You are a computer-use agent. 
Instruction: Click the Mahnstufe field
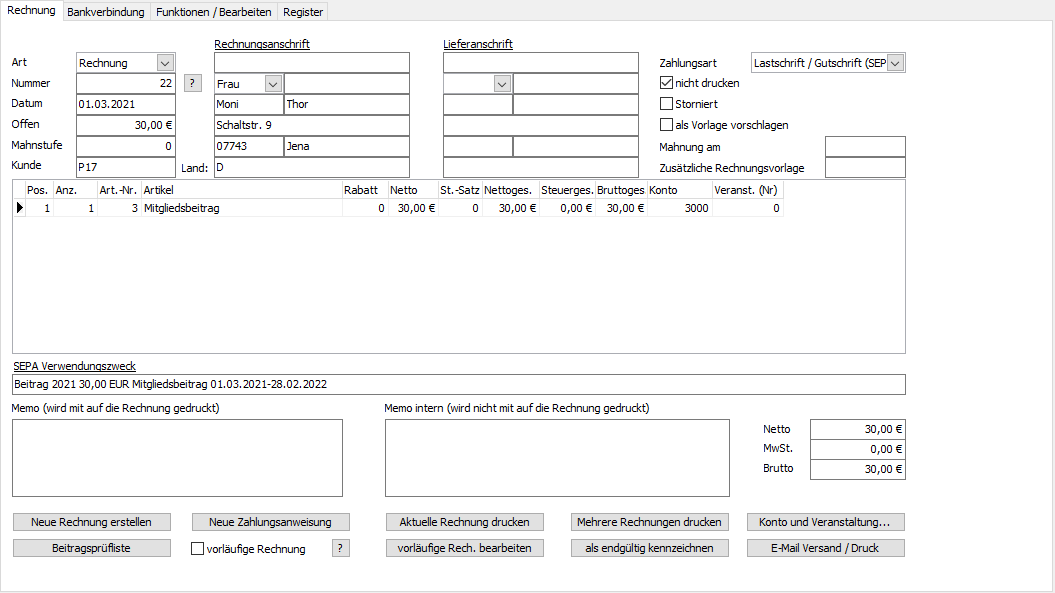tap(126, 146)
